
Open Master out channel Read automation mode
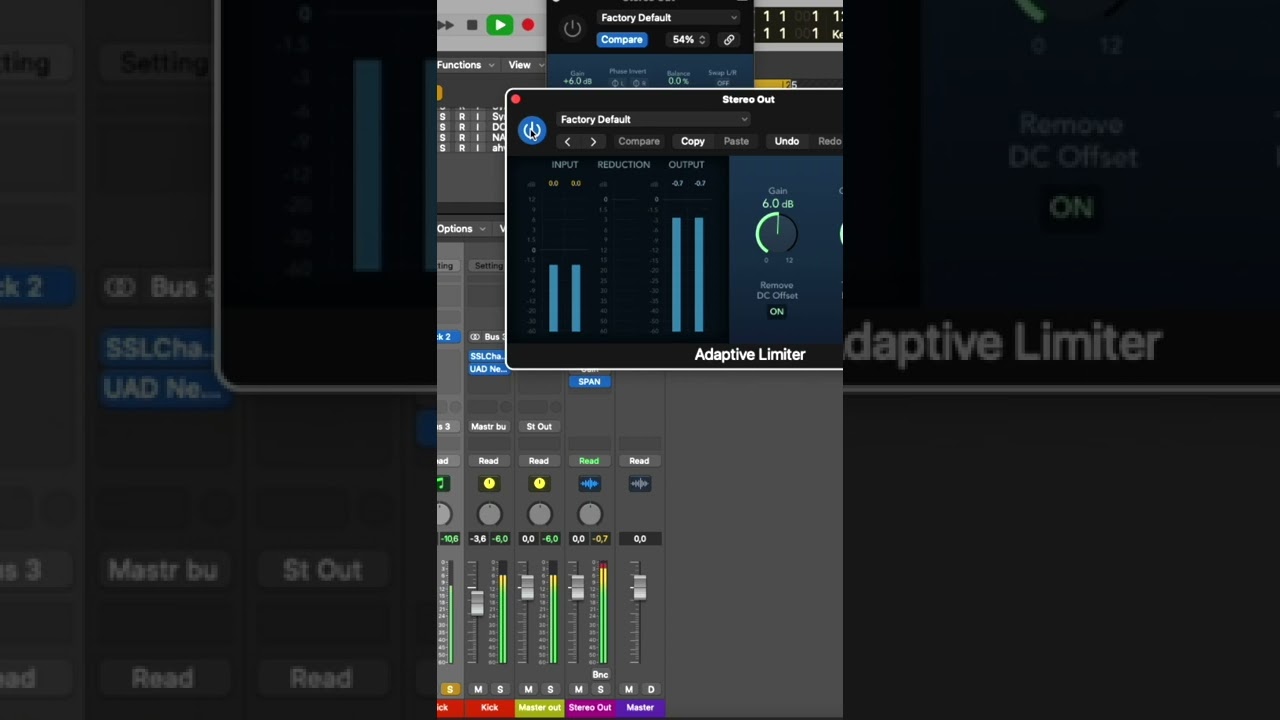(538, 461)
